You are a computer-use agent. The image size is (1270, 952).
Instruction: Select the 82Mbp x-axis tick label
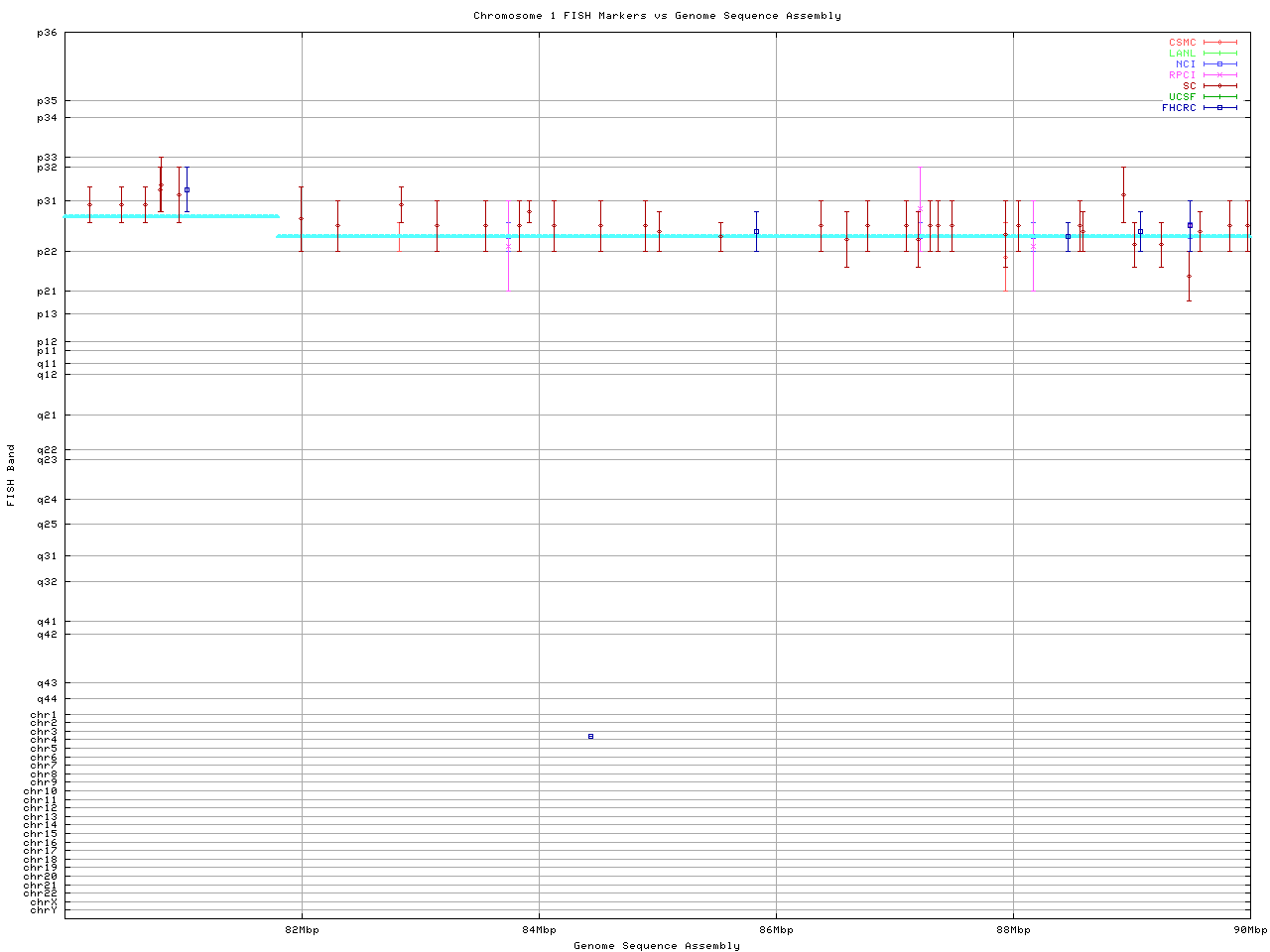pos(302,930)
